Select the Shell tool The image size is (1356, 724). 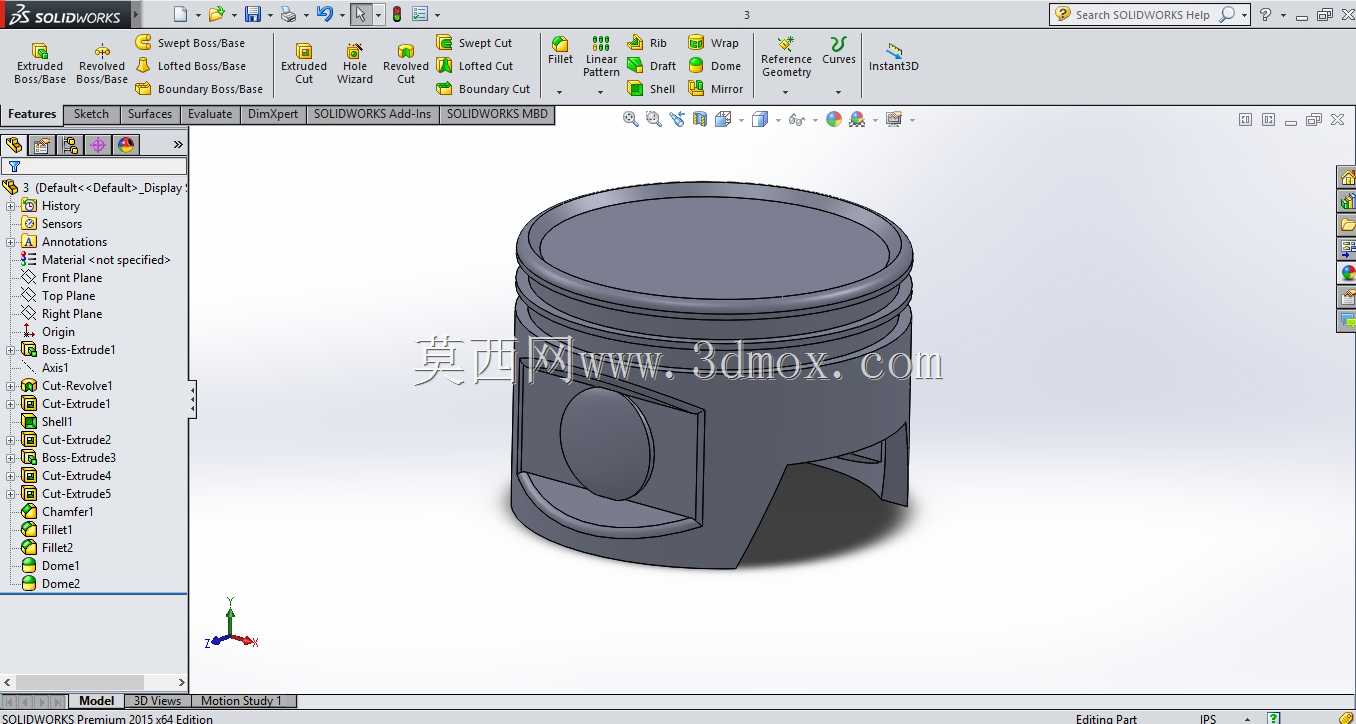click(651, 89)
